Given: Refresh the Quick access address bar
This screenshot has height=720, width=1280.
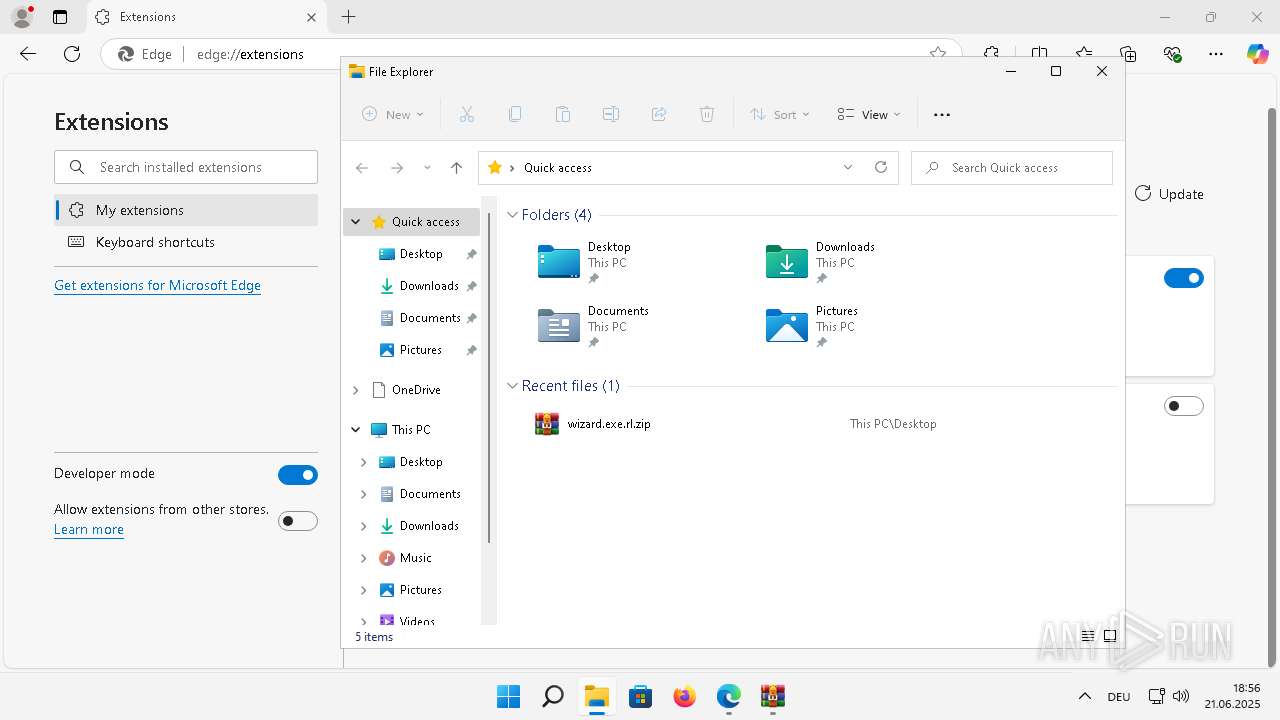Looking at the screenshot, I should click(881, 168).
